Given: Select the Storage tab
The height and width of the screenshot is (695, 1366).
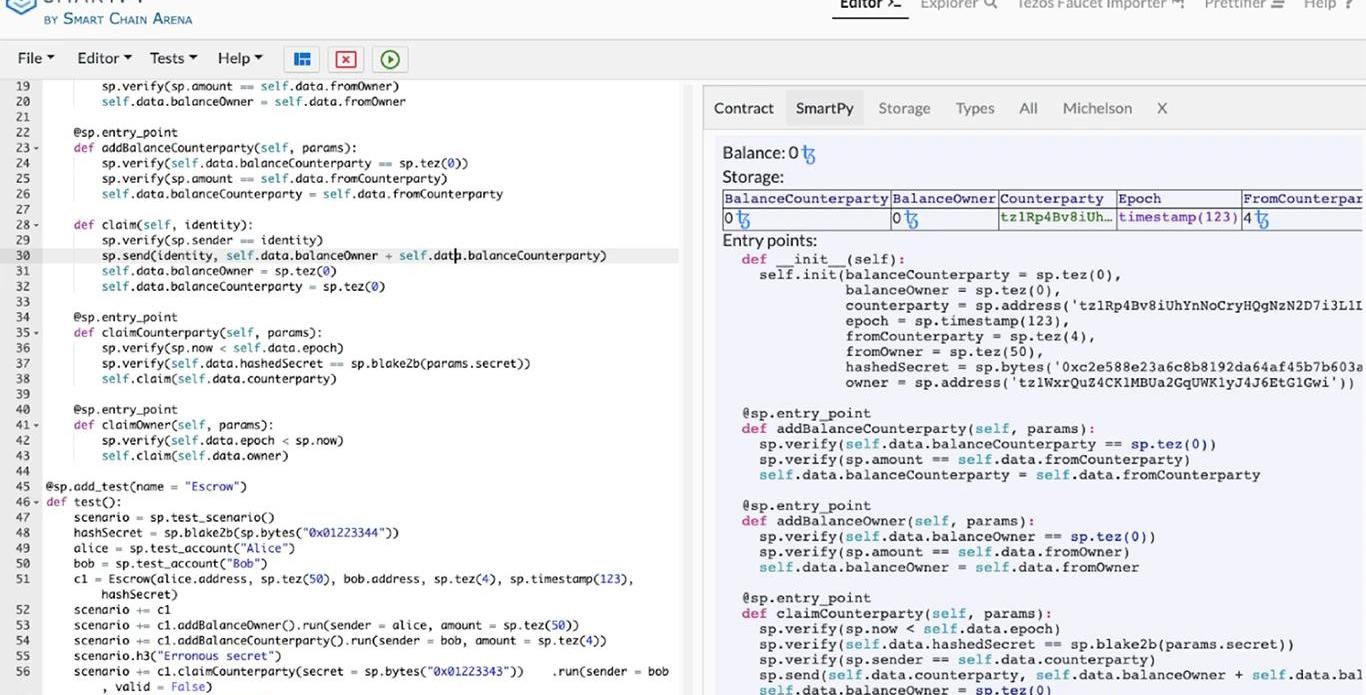Looking at the screenshot, I should coord(904,108).
